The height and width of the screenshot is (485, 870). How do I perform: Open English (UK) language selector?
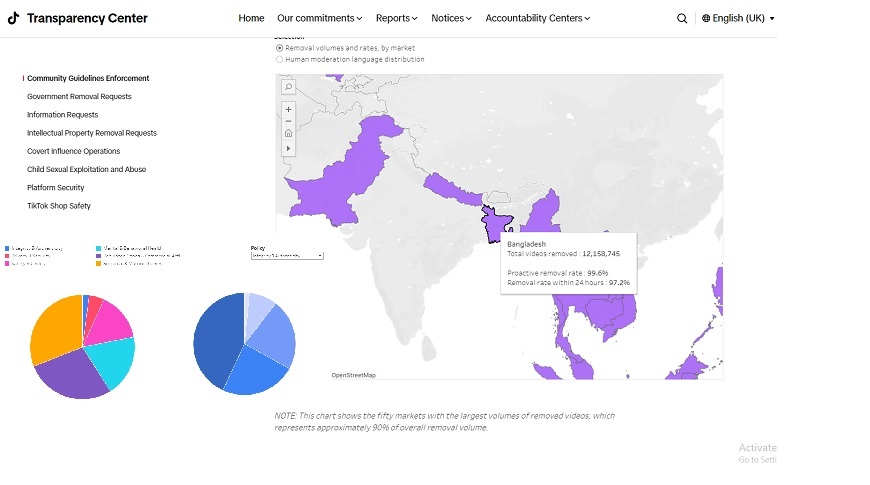point(738,18)
